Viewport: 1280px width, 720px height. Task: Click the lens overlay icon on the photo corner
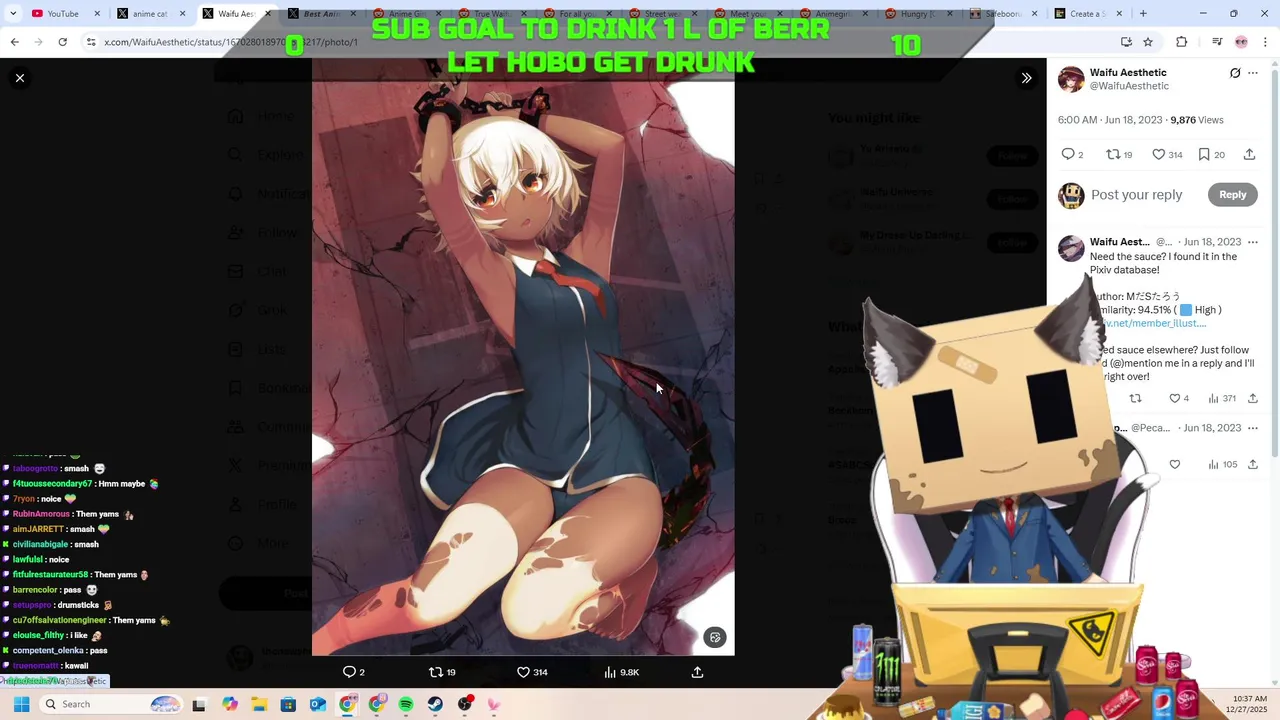pyautogui.click(x=715, y=637)
